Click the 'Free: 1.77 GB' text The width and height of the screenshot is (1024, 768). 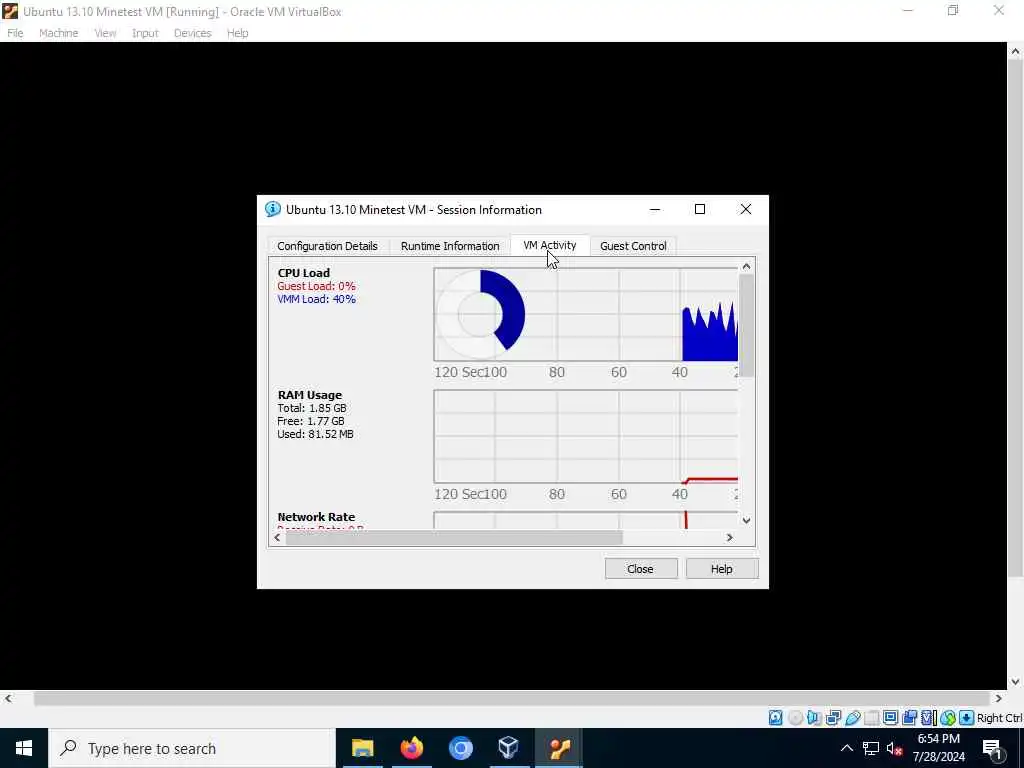pos(310,421)
